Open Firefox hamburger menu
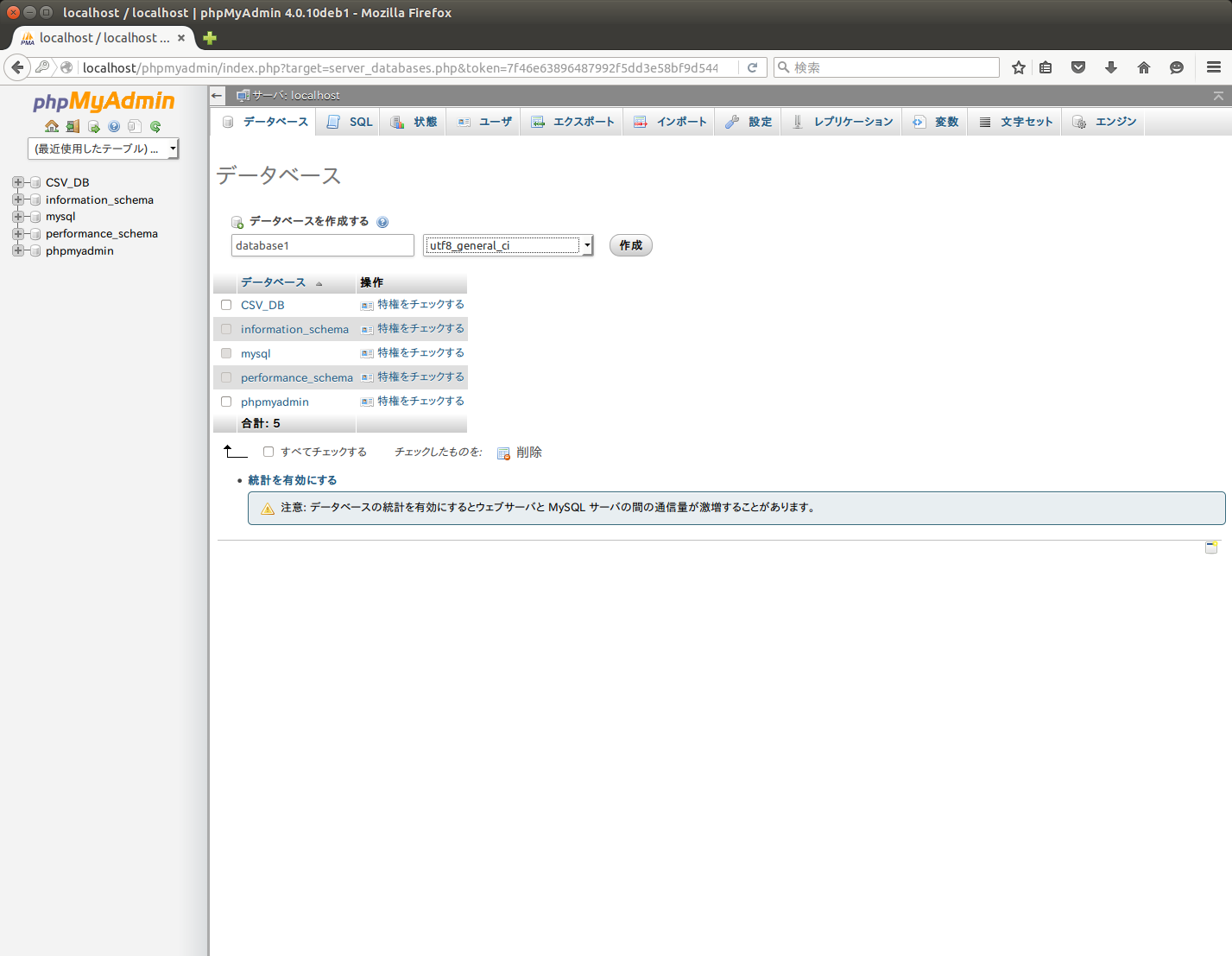The image size is (1232, 956). (x=1214, y=67)
